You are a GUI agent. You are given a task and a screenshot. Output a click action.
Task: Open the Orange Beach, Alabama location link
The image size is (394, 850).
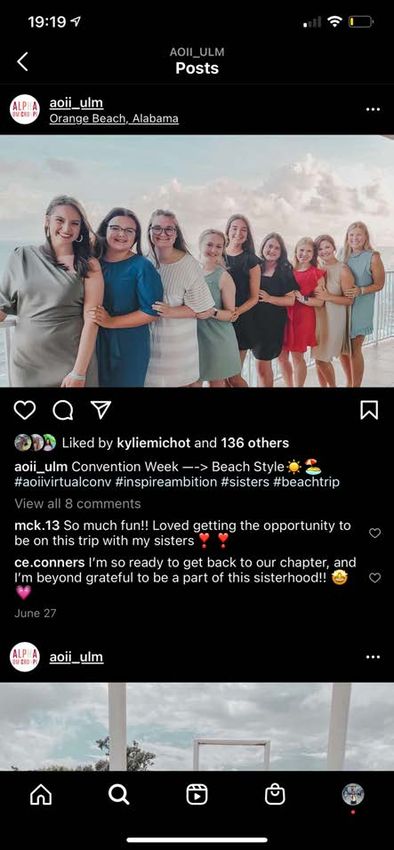coord(114,118)
